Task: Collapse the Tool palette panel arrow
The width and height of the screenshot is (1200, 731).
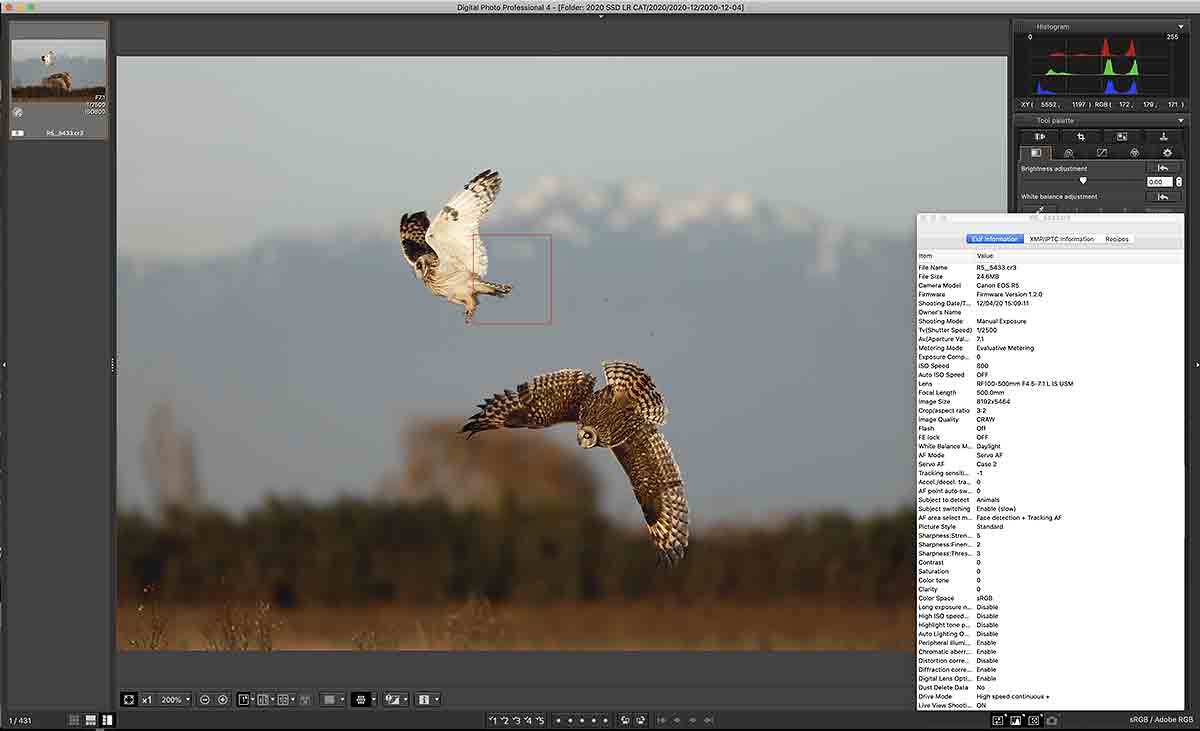Action: pos(1182,121)
